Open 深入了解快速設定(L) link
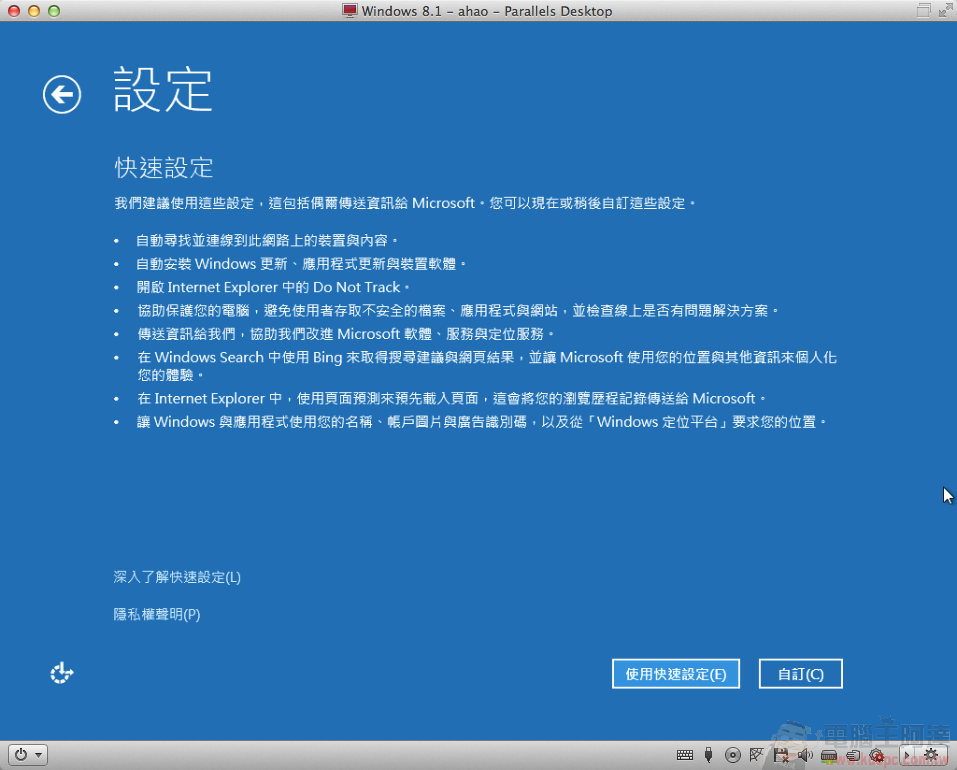The height and width of the screenshot is (770, 957). click(x=177, y=577)
